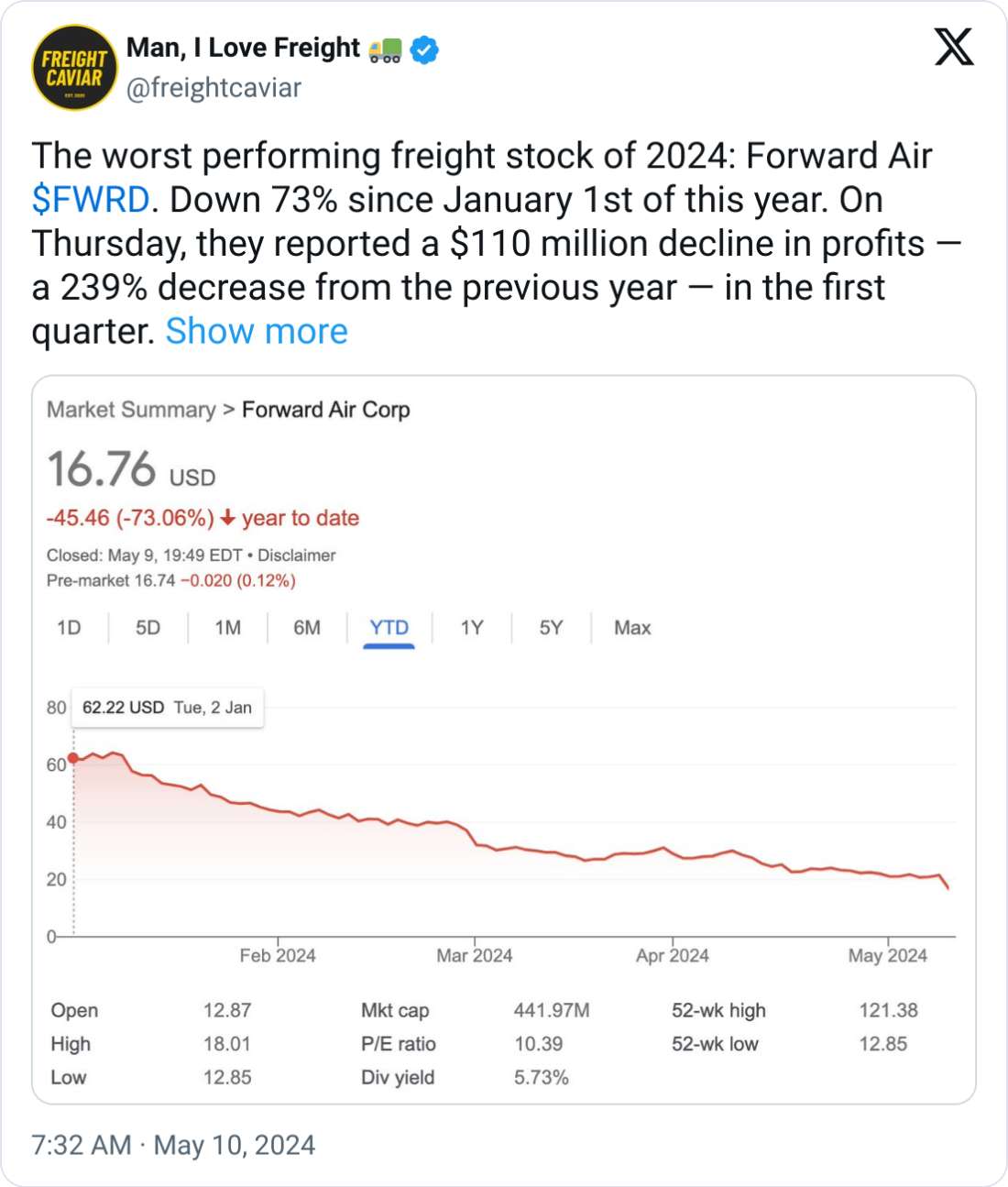
Task: Expand tweet with Show more
Action: coord(257,331)
